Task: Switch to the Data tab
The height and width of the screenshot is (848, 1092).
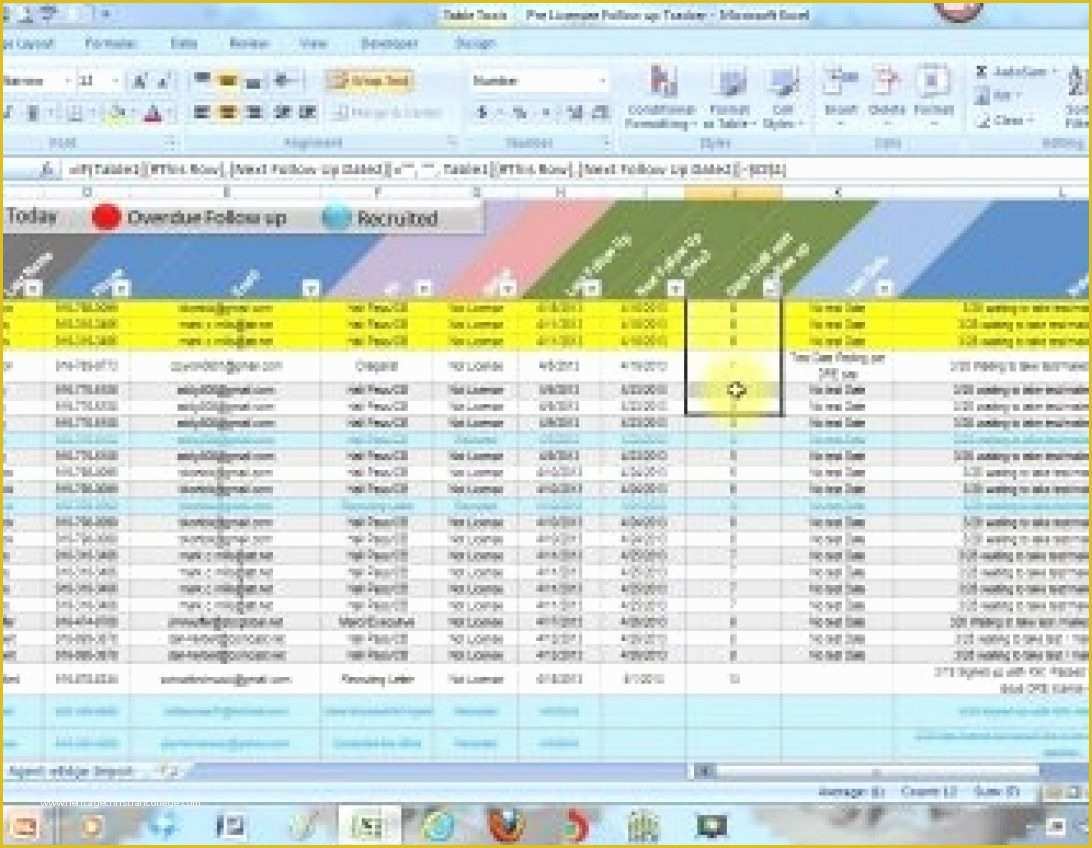Action: [x=184, y=43]
